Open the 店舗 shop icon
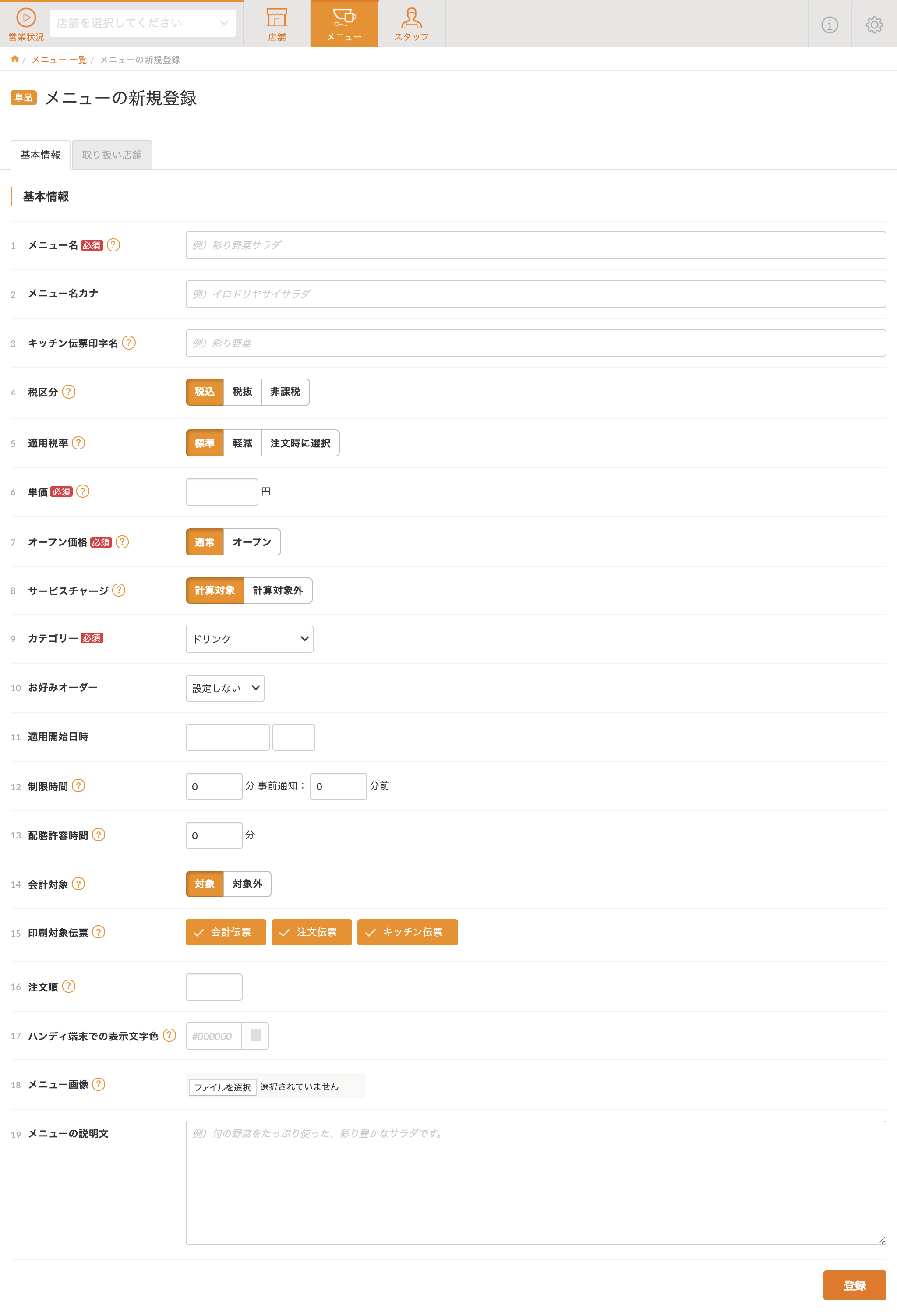The width and height of the screenshot is (897, 1316). (x=276, y=18)
